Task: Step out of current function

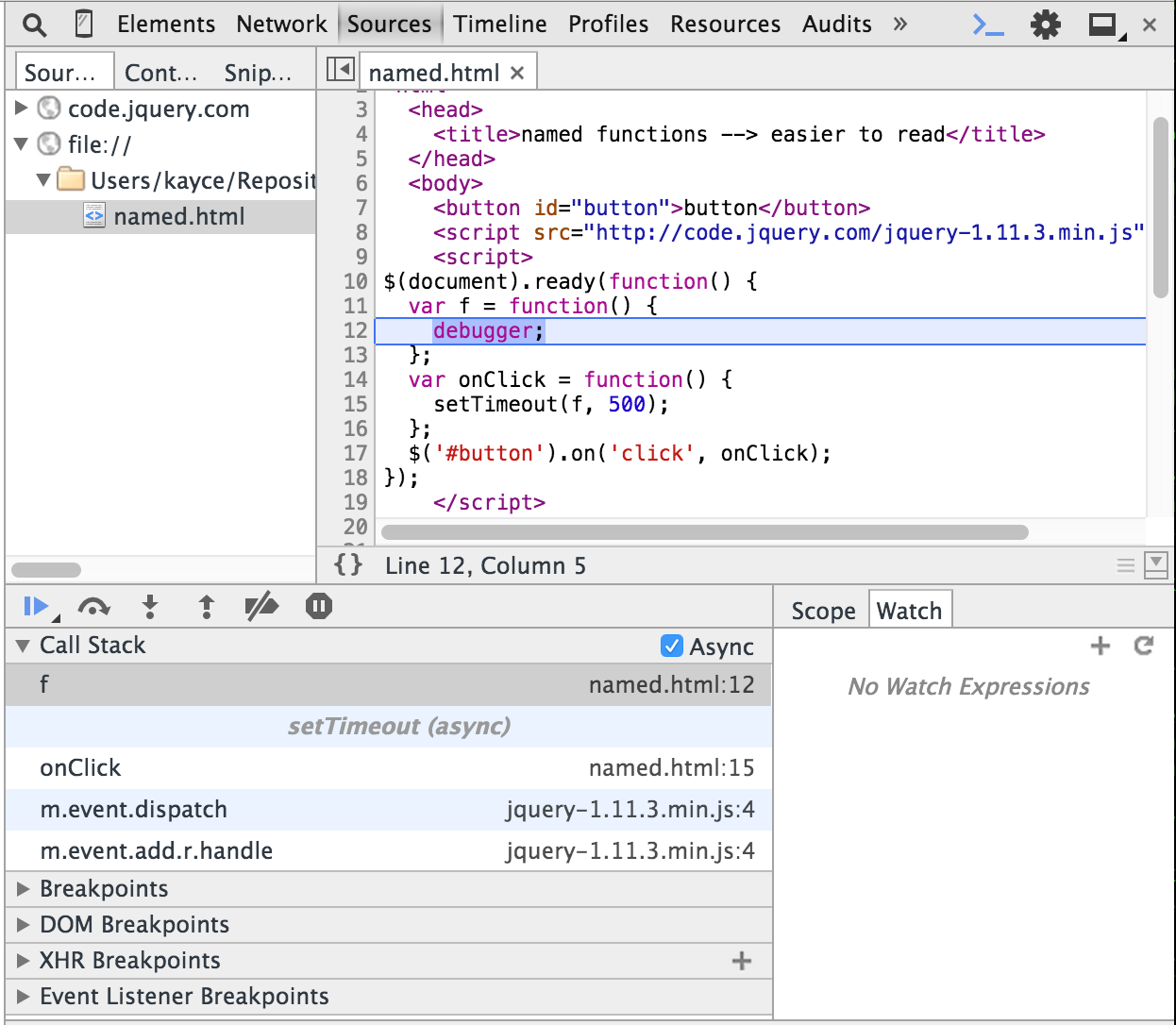Action: point(207,606)
